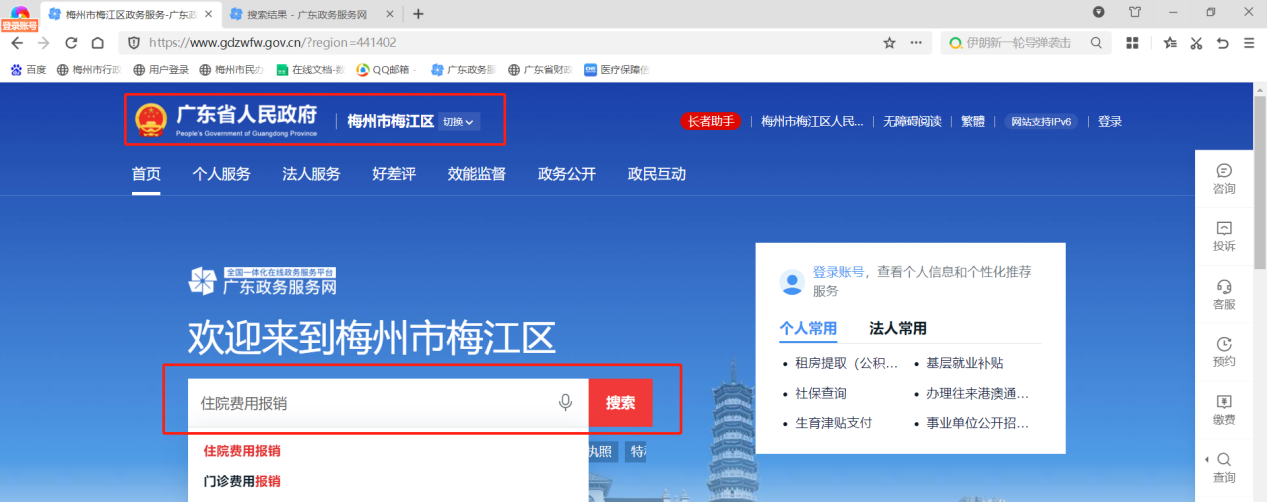1267x502 pixels.
Task: Click the browser forward arrow
Action: 43,43
